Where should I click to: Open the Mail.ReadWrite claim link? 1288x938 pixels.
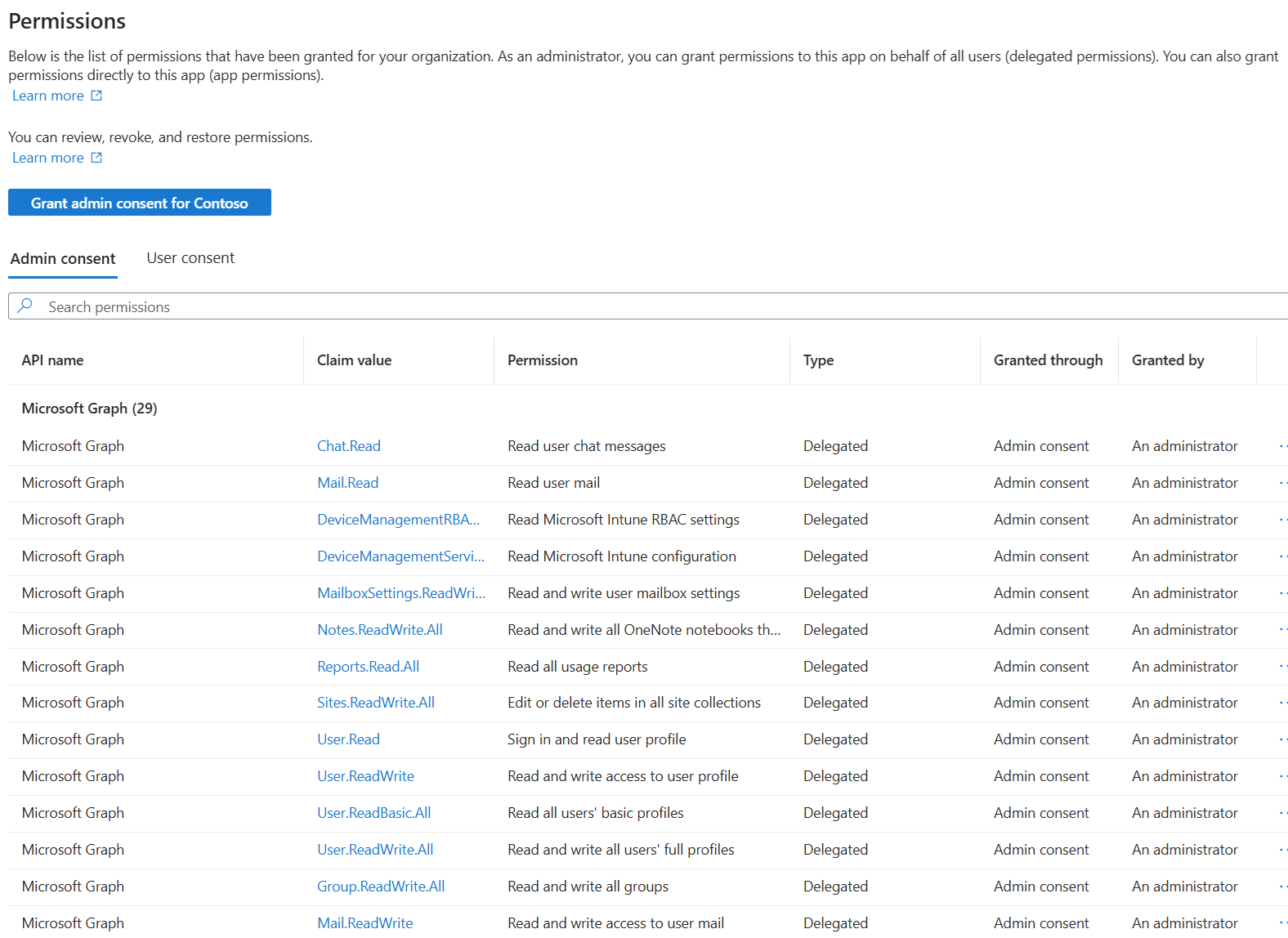pyautogui.click(x=365, y=923)
